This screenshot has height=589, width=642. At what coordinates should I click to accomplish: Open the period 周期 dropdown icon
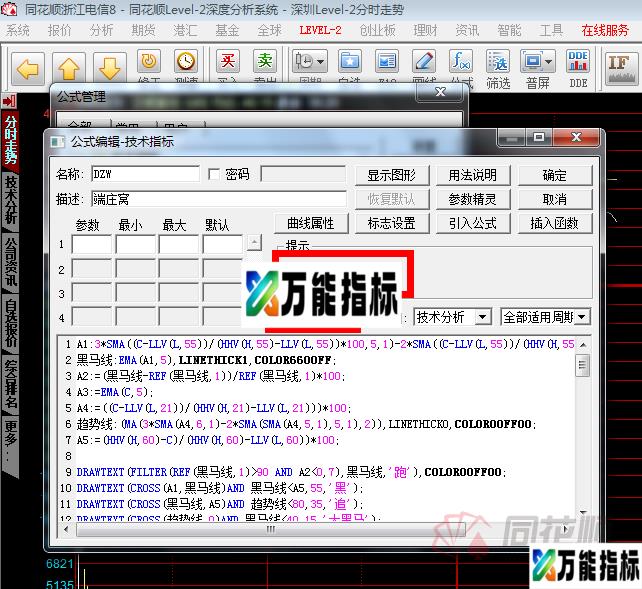[310, 62]
